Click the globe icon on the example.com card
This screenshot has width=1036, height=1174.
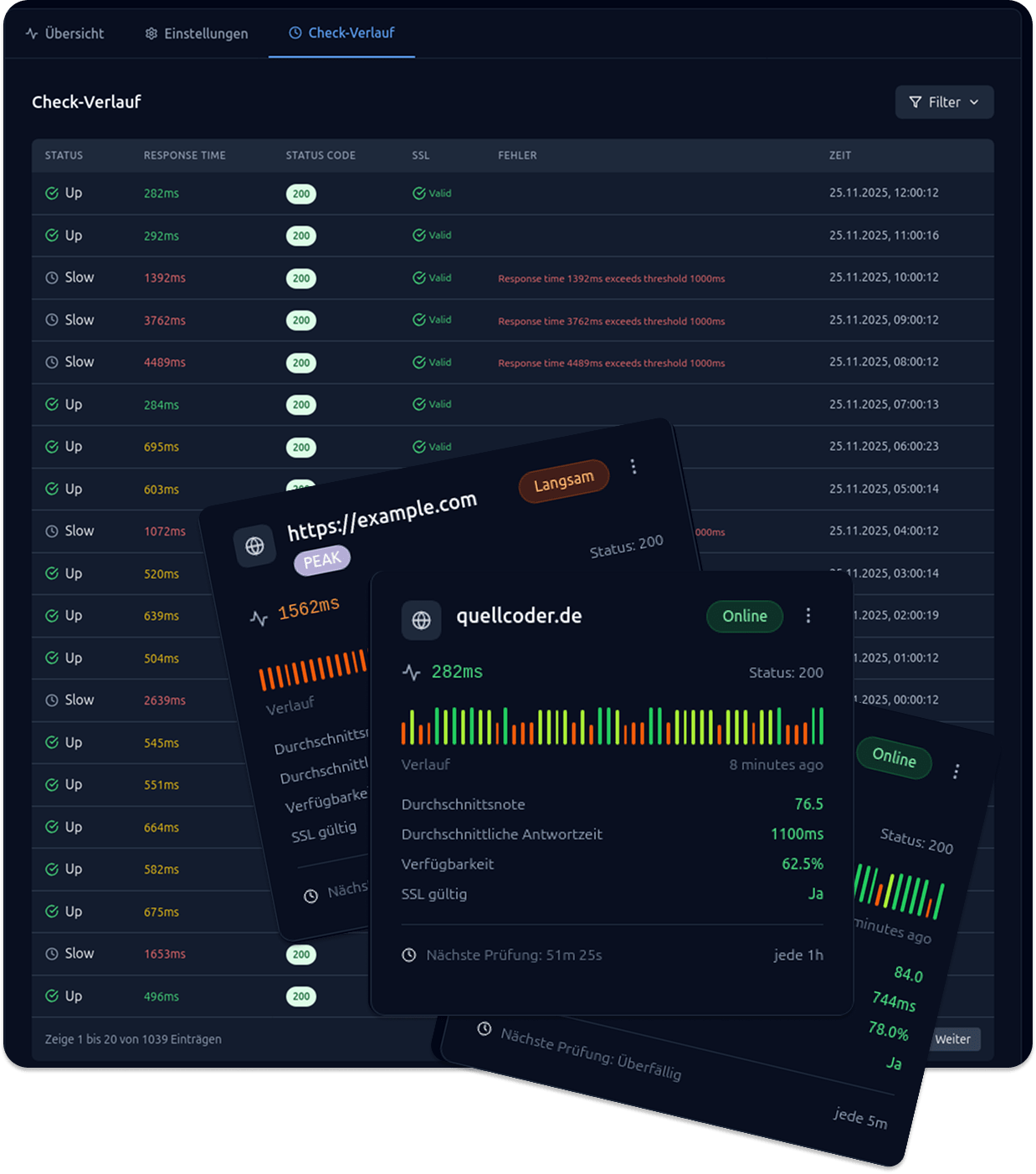(256, 545)
